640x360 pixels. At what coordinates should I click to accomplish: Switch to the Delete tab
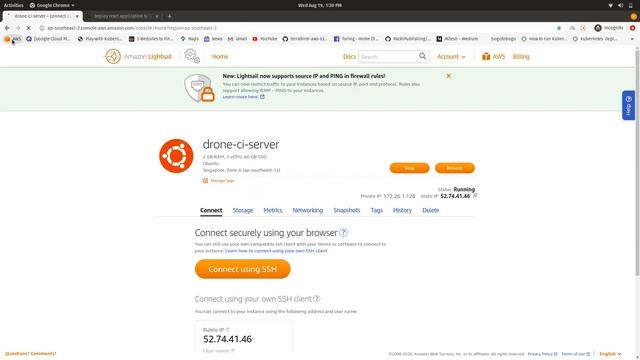[x=431, y=210]
